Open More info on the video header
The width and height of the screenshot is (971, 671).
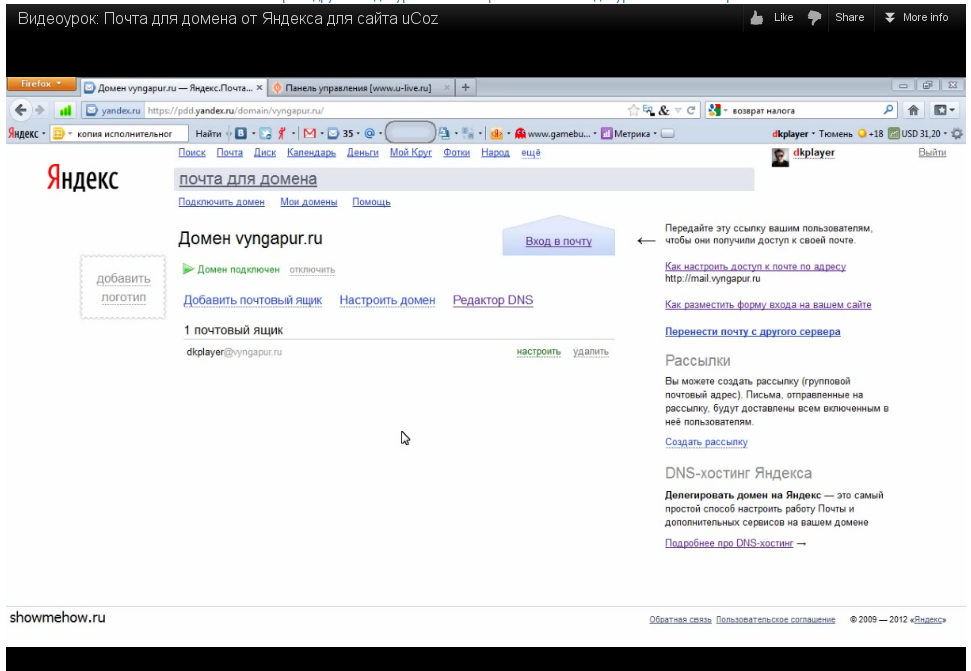[x=917, y=17]
